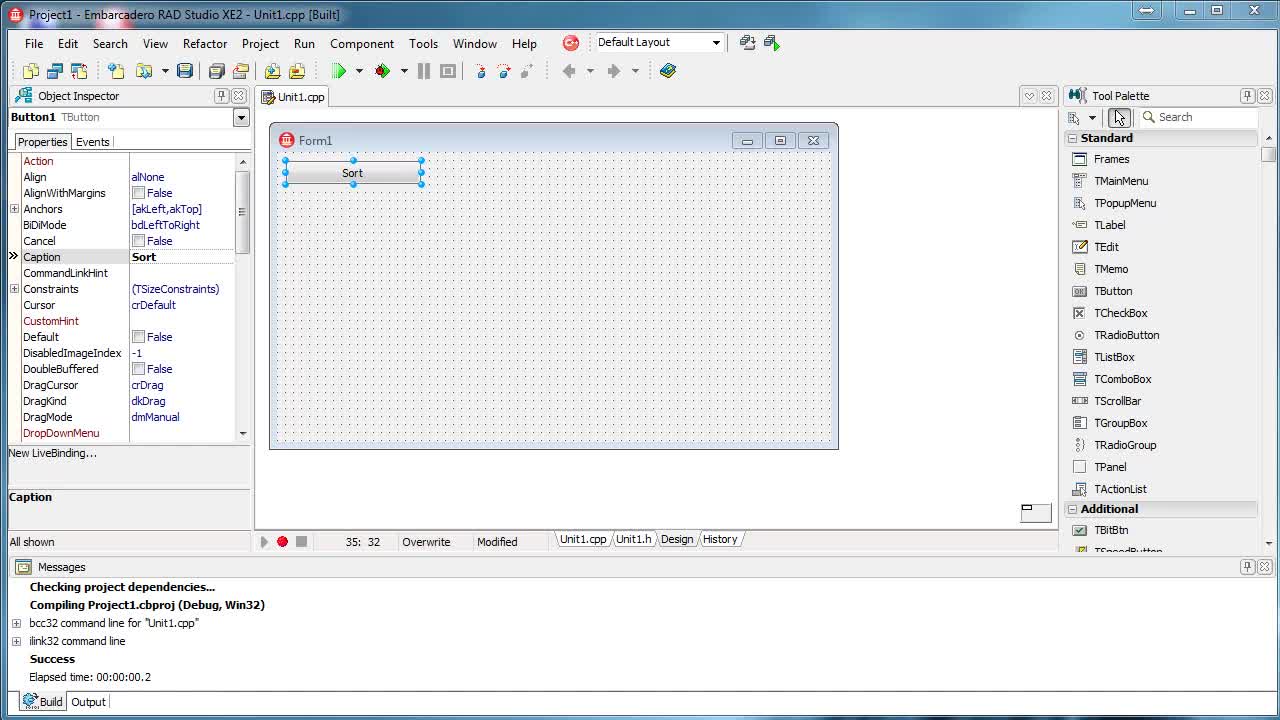Viewport: 1280px width, 720px height.
Task: Switch to the Events tab
Action: click(x=93, y=142)
